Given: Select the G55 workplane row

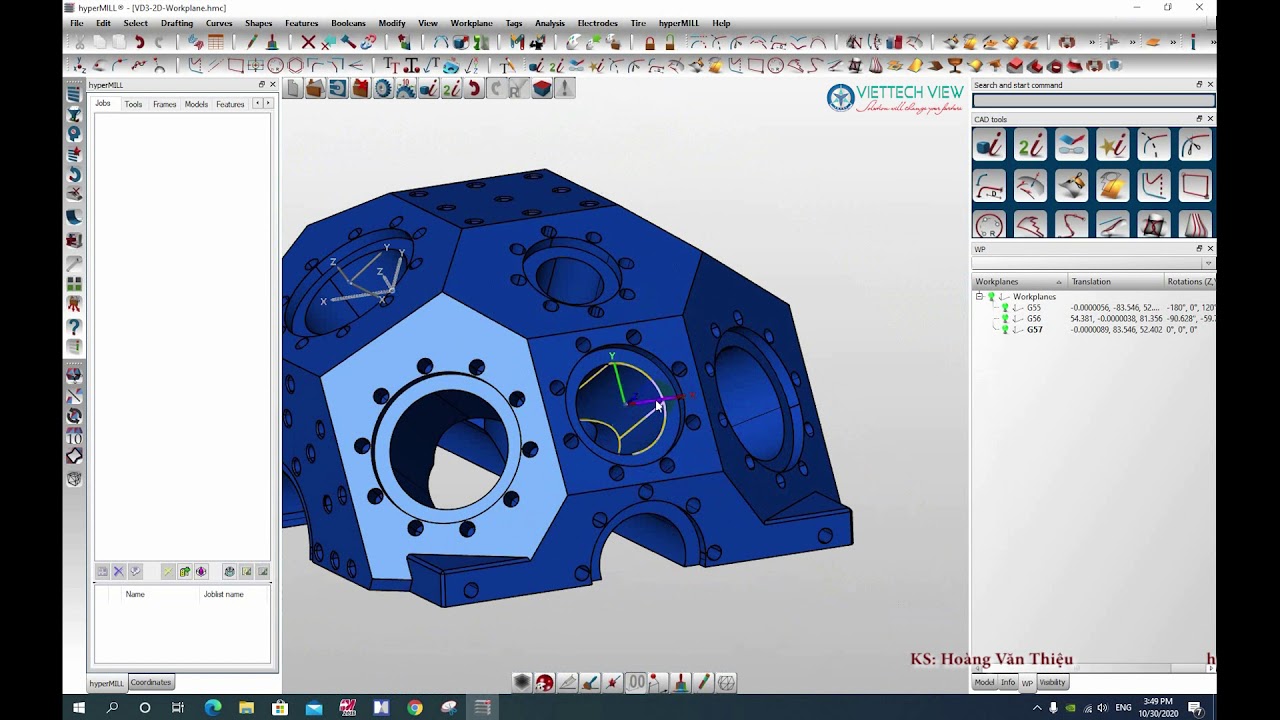Looking at the screenshot, I should point(1094,308).
